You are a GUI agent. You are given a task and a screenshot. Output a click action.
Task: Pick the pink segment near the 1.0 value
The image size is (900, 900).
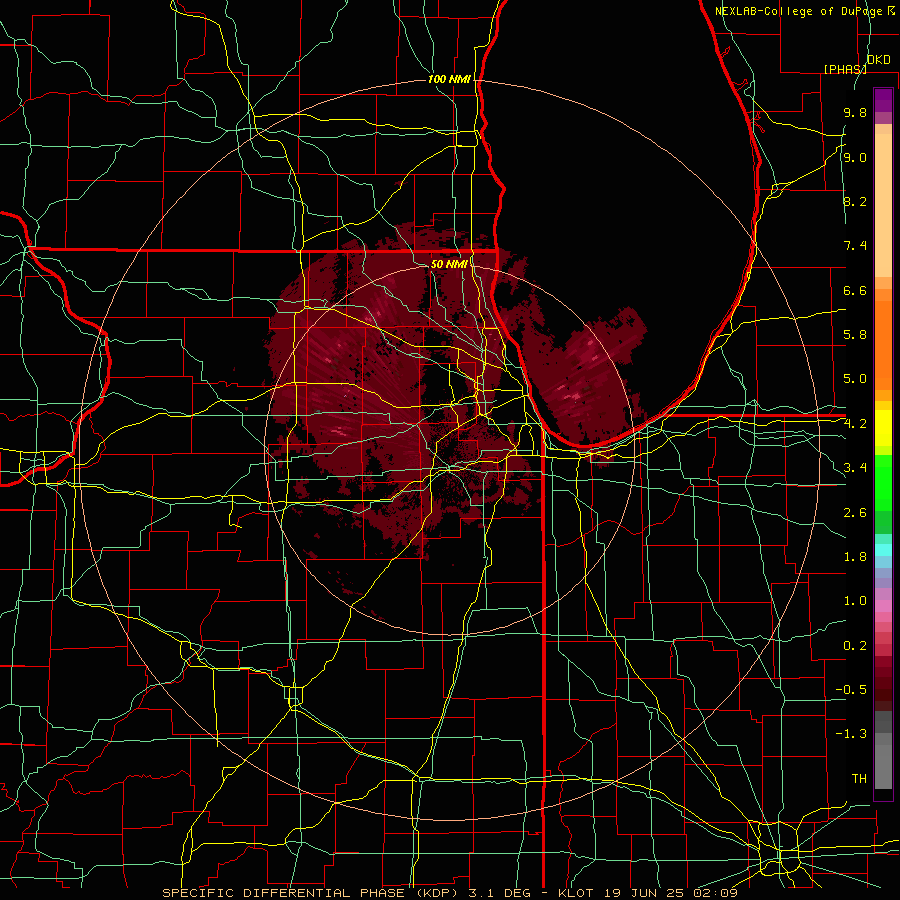point(883,606)
